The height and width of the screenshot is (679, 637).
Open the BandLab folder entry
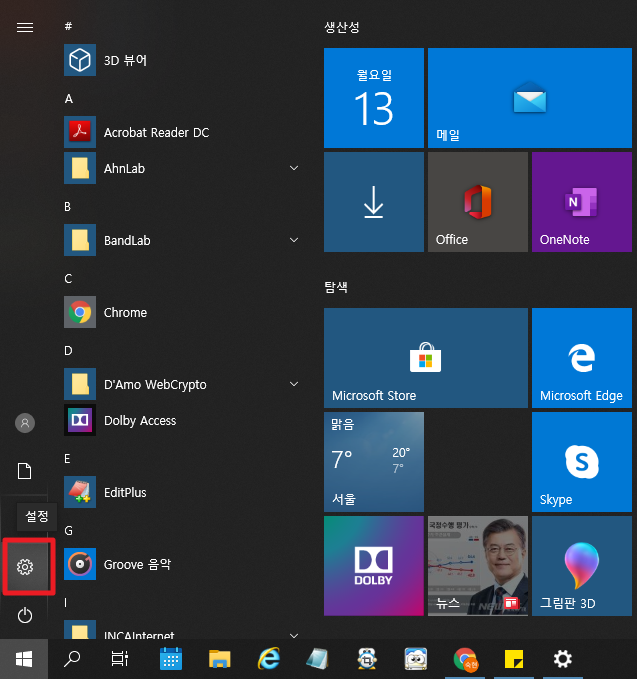pyautogui.click(x=182, y=240)
